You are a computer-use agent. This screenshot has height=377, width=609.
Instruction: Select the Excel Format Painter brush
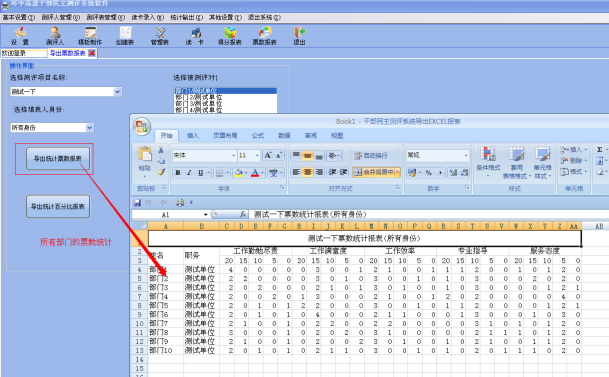coord(161,171)
